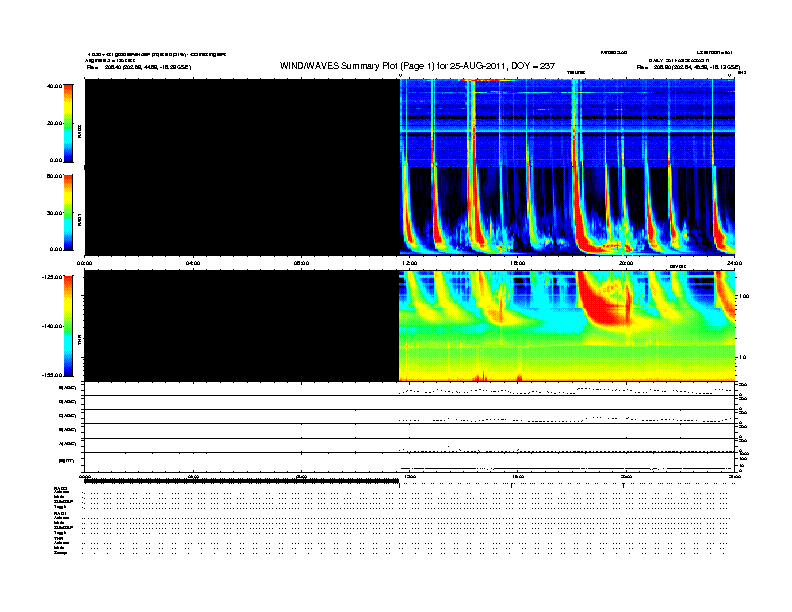Click the -140.00 label on TNR scale
792x612 pixels.
coord(52,326)
